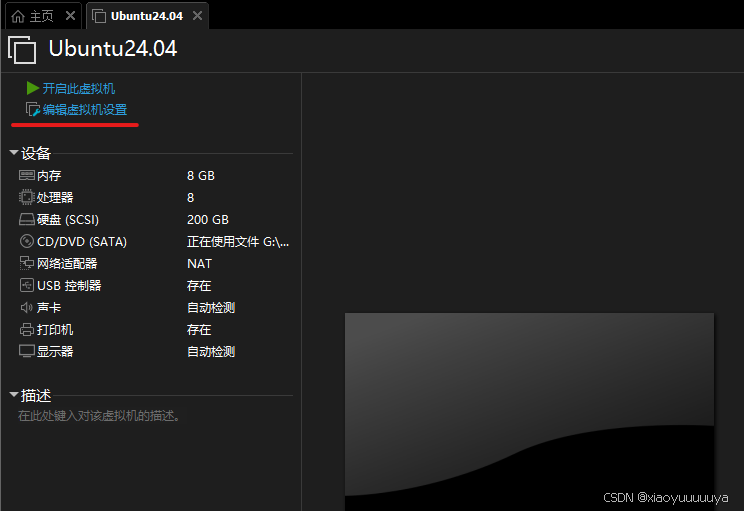The width and height of the screenshot is (744, 511).
Task: Click the memory (内存) device icon
Action: pyautogui.click(x=27, y=176)
